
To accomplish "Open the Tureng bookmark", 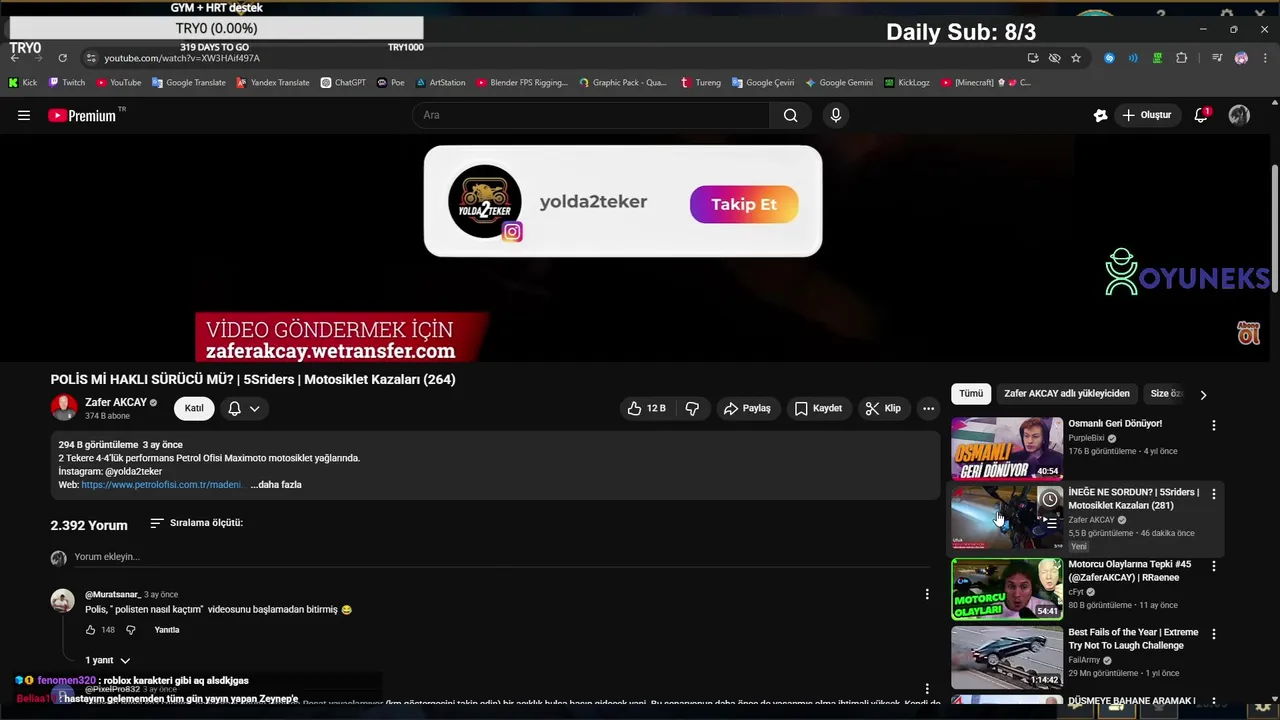I will 700,83.
